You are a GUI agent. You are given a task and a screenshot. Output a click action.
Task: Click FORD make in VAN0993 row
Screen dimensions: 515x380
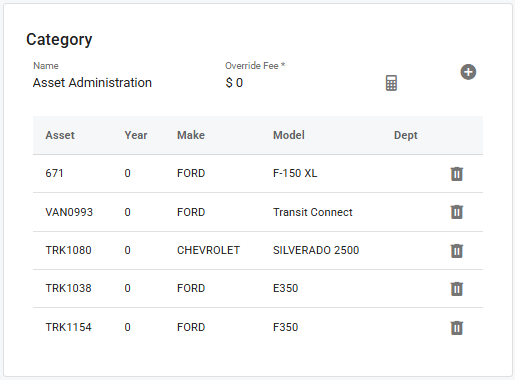191,212
